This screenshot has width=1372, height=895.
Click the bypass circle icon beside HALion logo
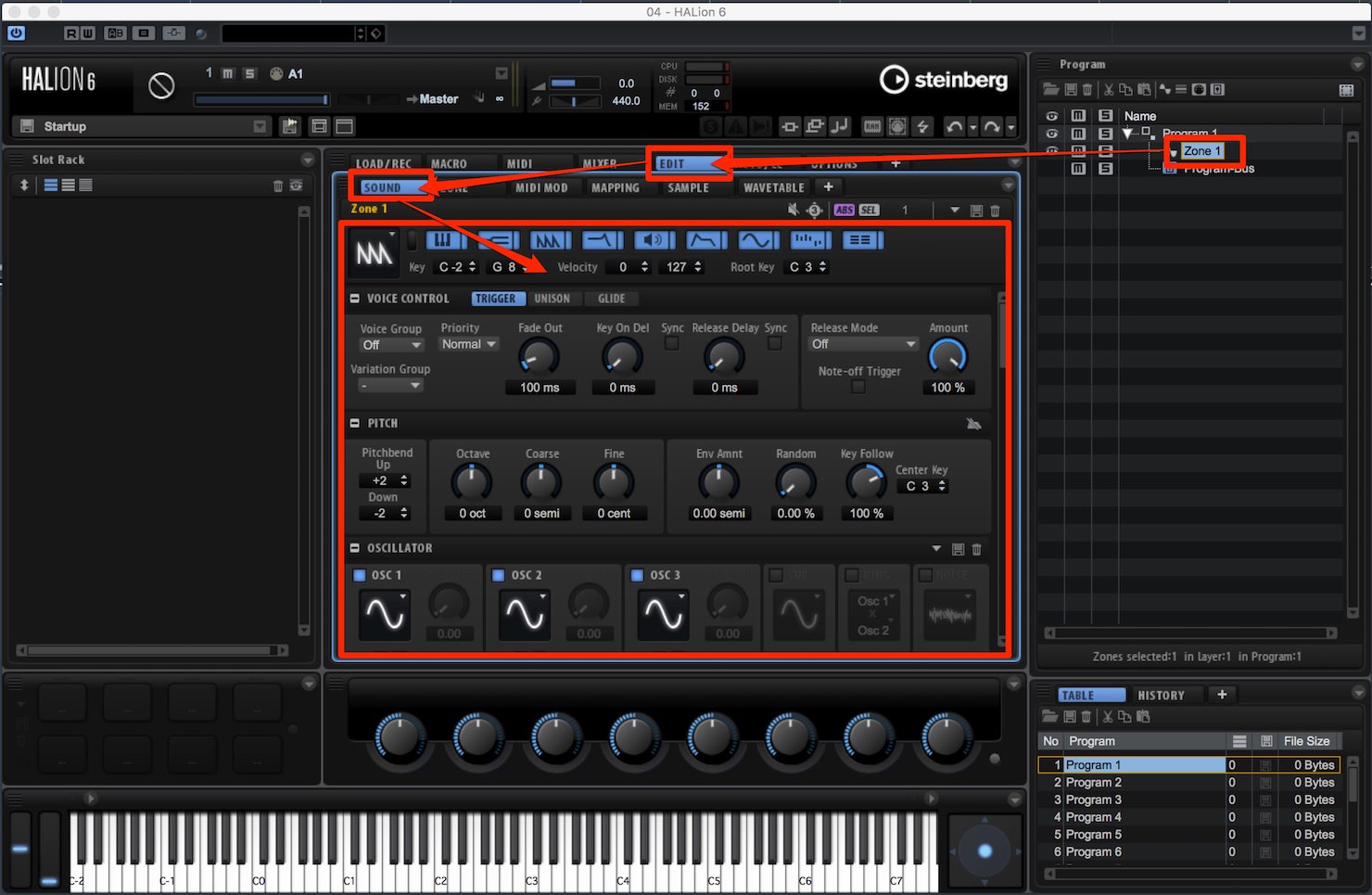(161, 86)
